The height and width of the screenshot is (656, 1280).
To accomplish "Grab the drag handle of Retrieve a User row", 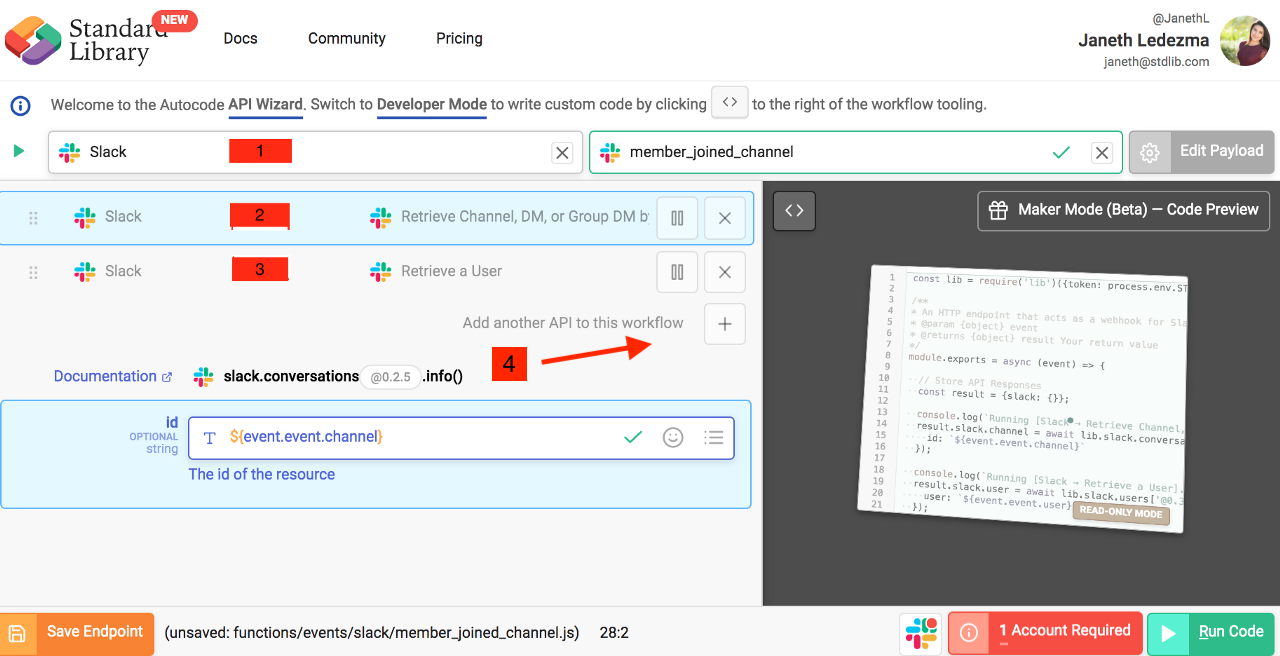I will click(x=33, y=272).
